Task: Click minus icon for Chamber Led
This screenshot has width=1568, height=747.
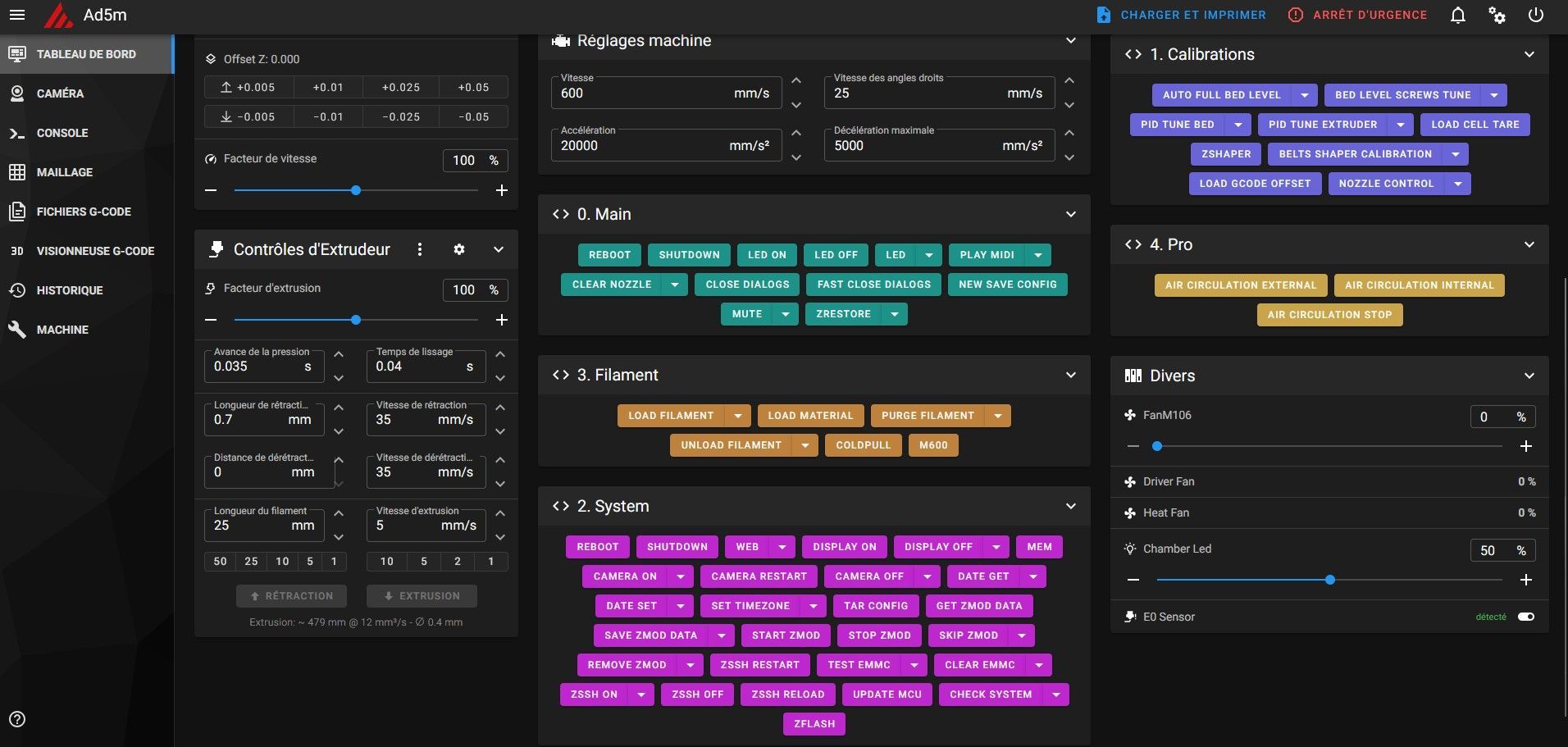Action: coord(1133,580)
